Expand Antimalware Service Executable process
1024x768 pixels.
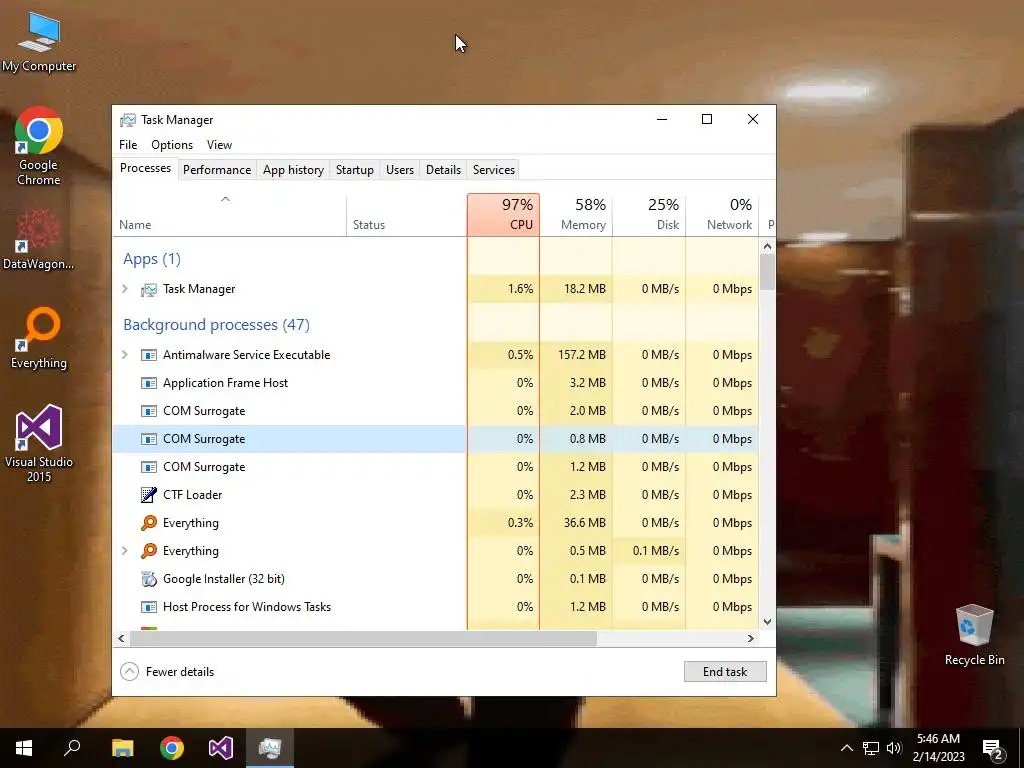125,355
